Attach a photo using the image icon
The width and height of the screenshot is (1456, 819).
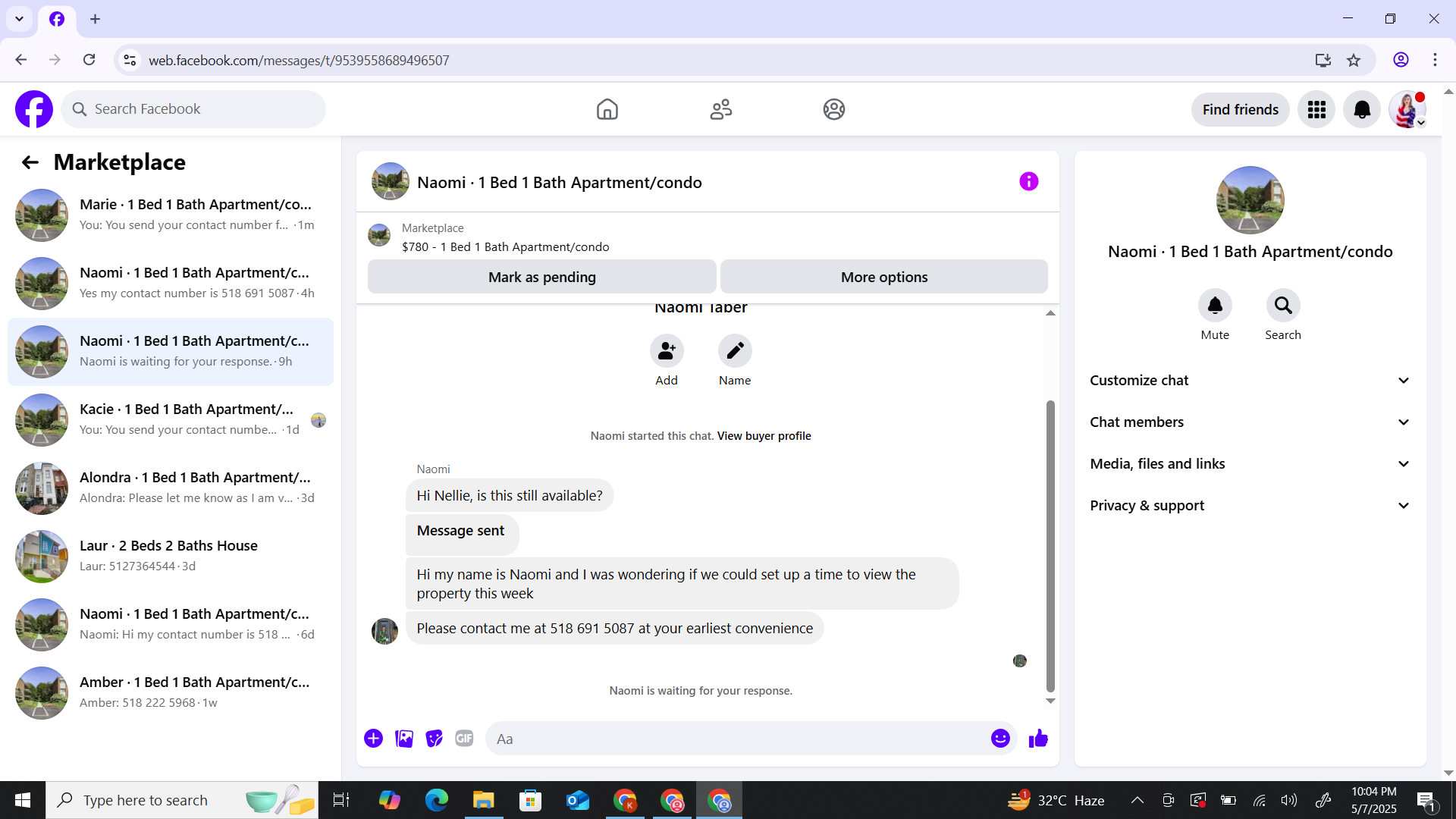click(x=404, y=739)
